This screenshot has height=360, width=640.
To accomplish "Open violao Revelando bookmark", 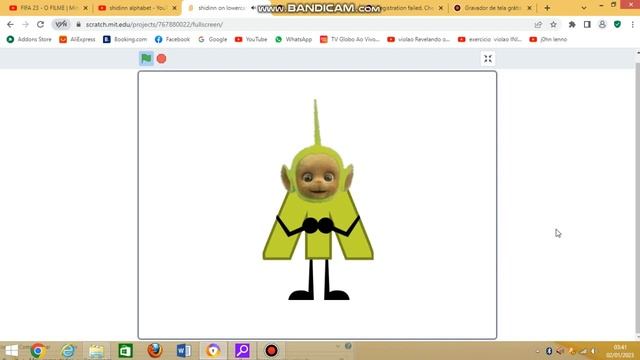I will (418, 40).
